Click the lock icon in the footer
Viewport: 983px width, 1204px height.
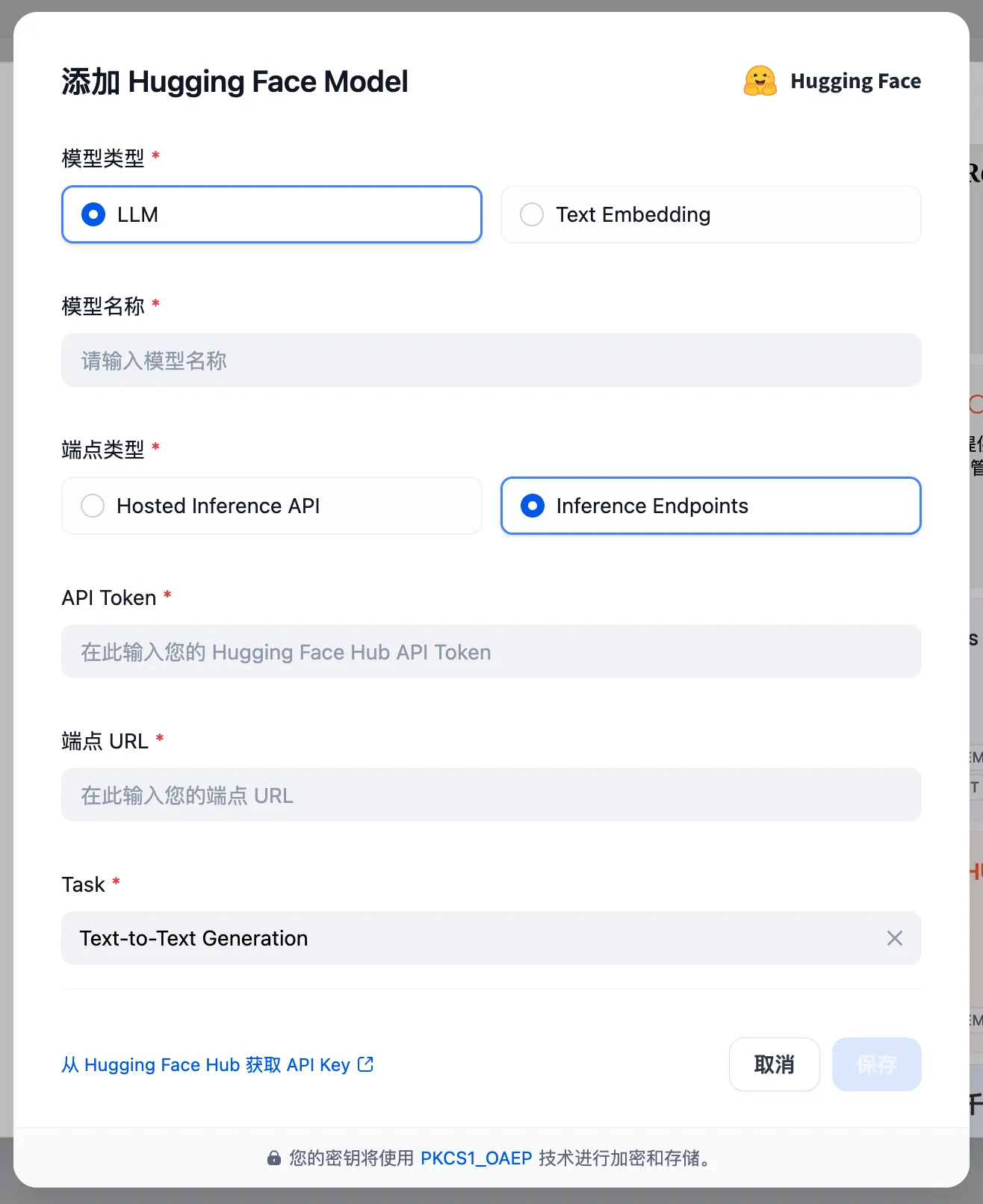[x=274, y=1158]
